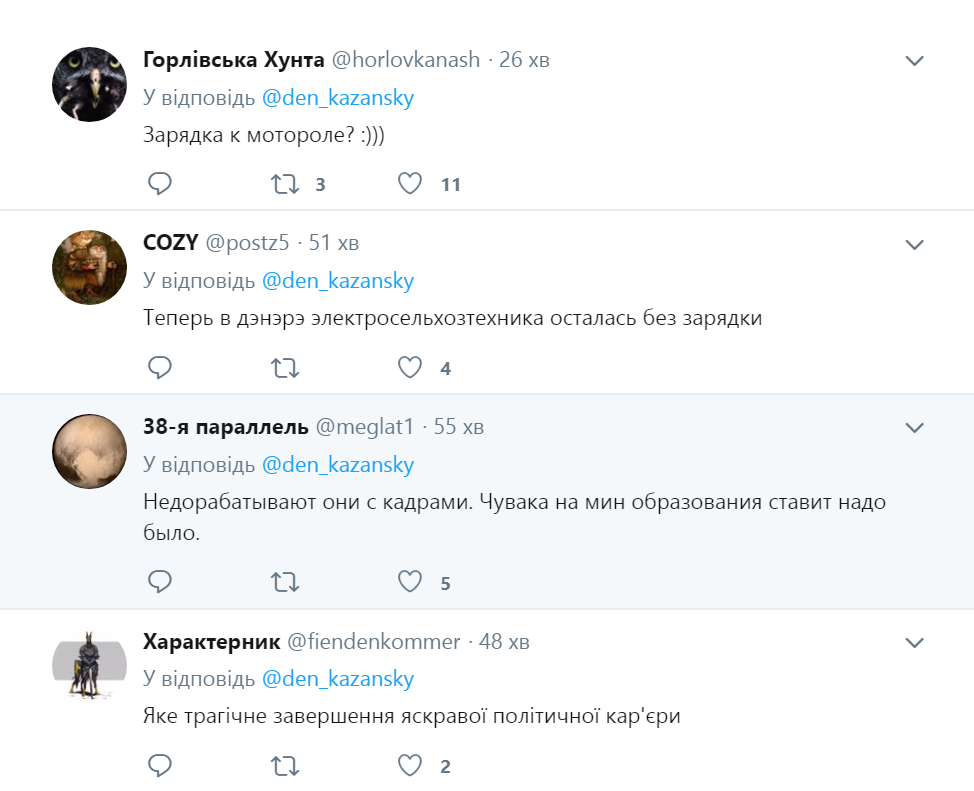
Task: Click the reply icon on COZY's tweet
Action: click(159, 367)
